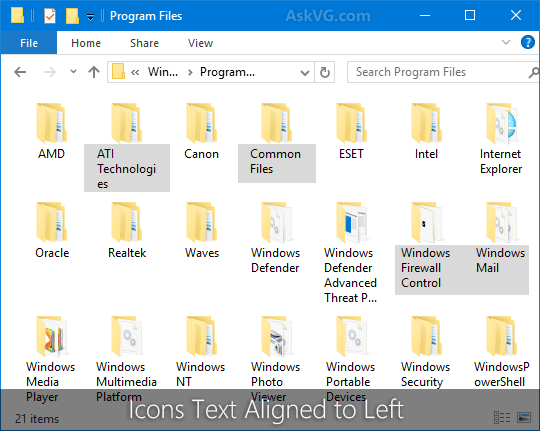
Task: Click the Program... breadcrumb segment
Action: point(227,72)
